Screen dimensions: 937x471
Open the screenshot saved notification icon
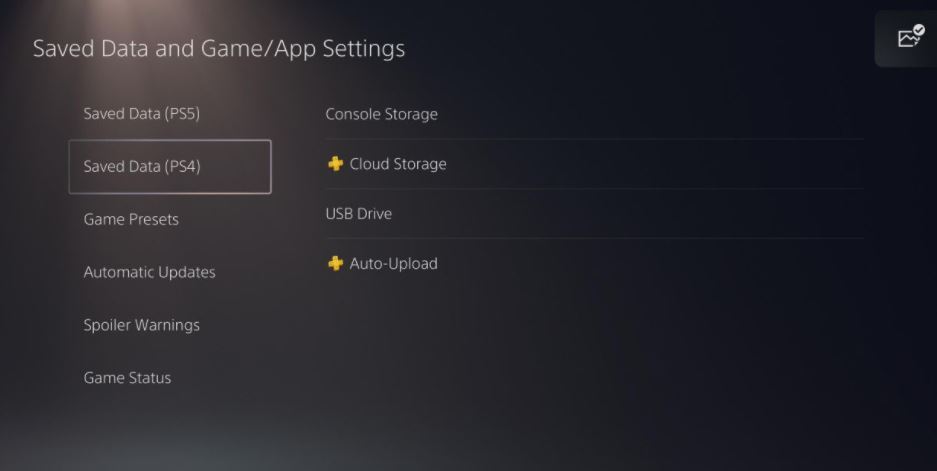909,39
